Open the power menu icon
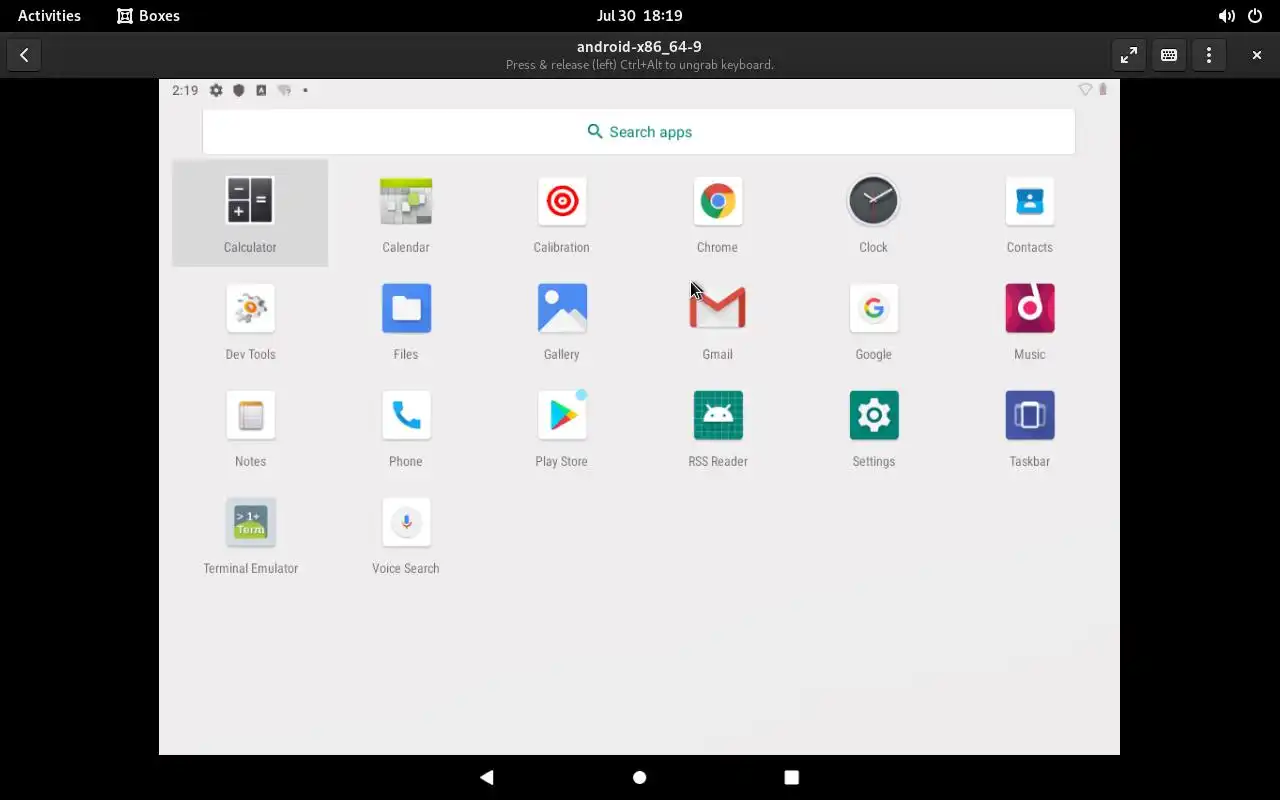This screenshot has width=1280, height=800. point(1255,16)
